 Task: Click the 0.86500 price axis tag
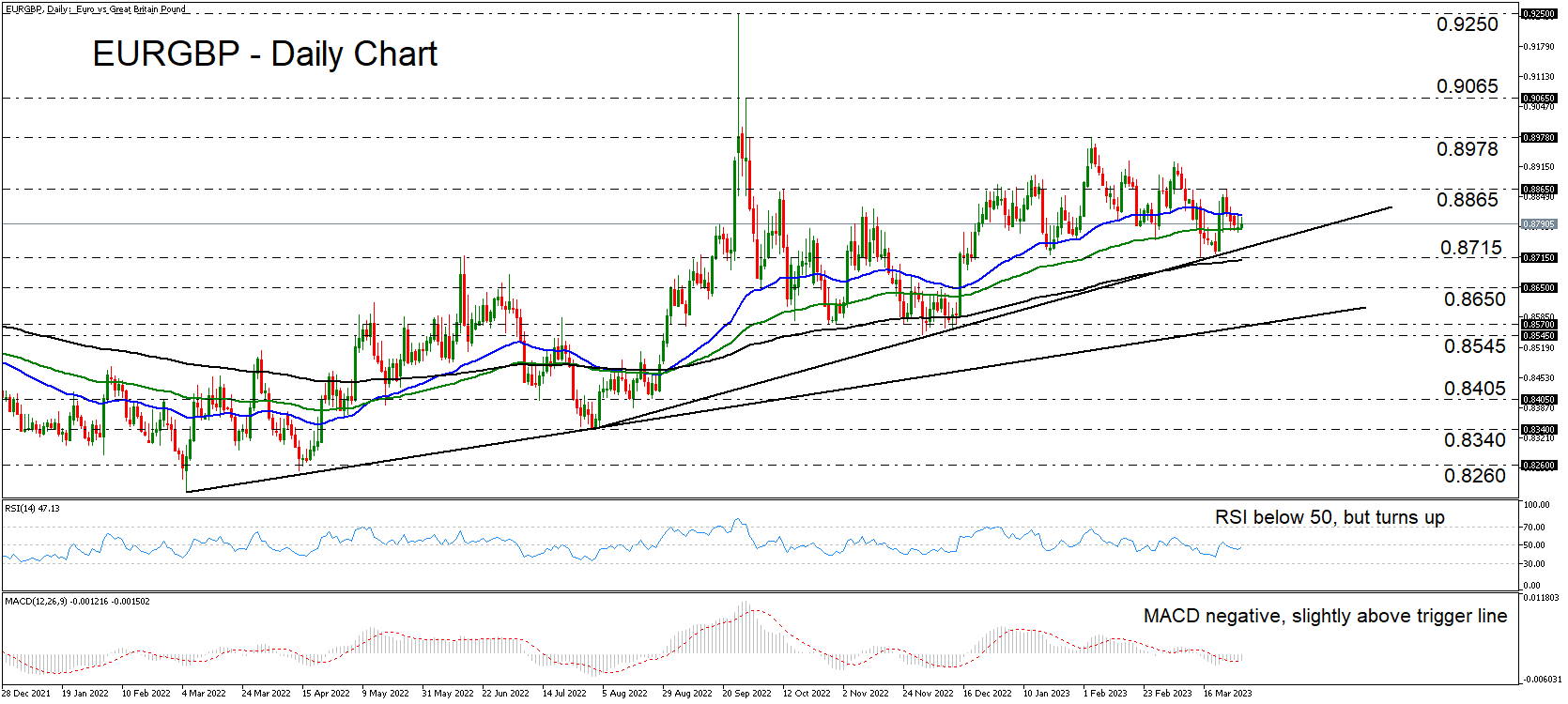[1539, 287]
